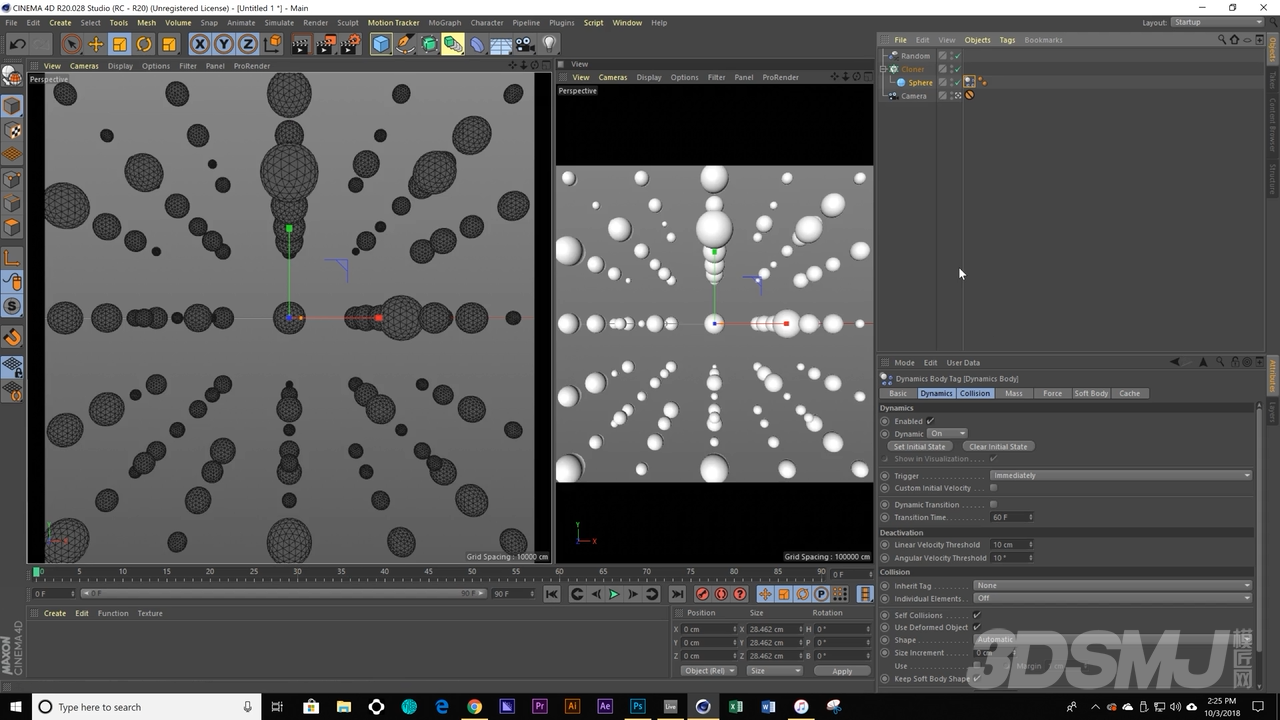Image resolution: width=1280 pixels, height=720 pixels.
Task: Collapse the Cloner object hierarchy
Action: pyautogui.click(x=883, y=69)
